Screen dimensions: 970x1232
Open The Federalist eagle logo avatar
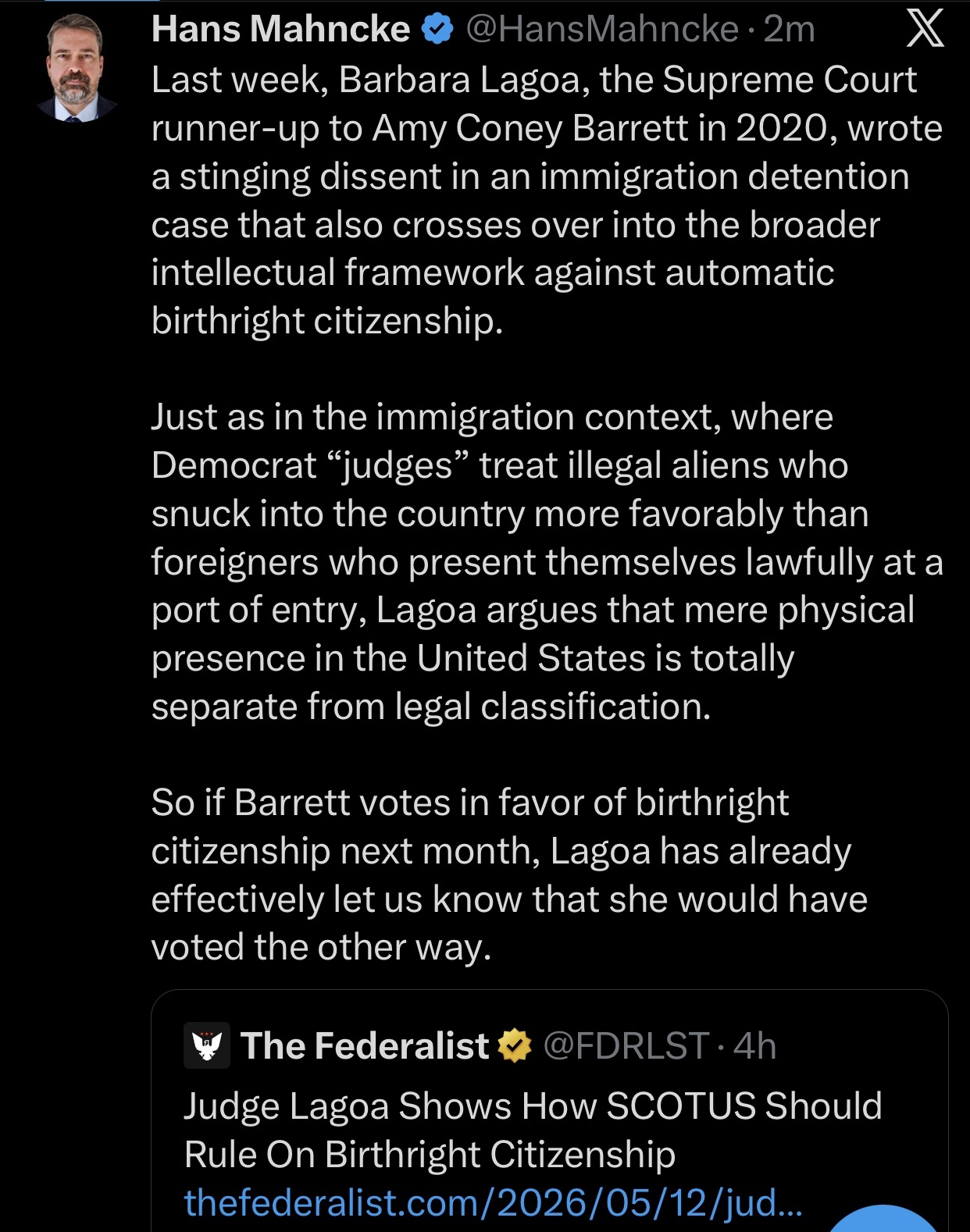[207, 1045]
